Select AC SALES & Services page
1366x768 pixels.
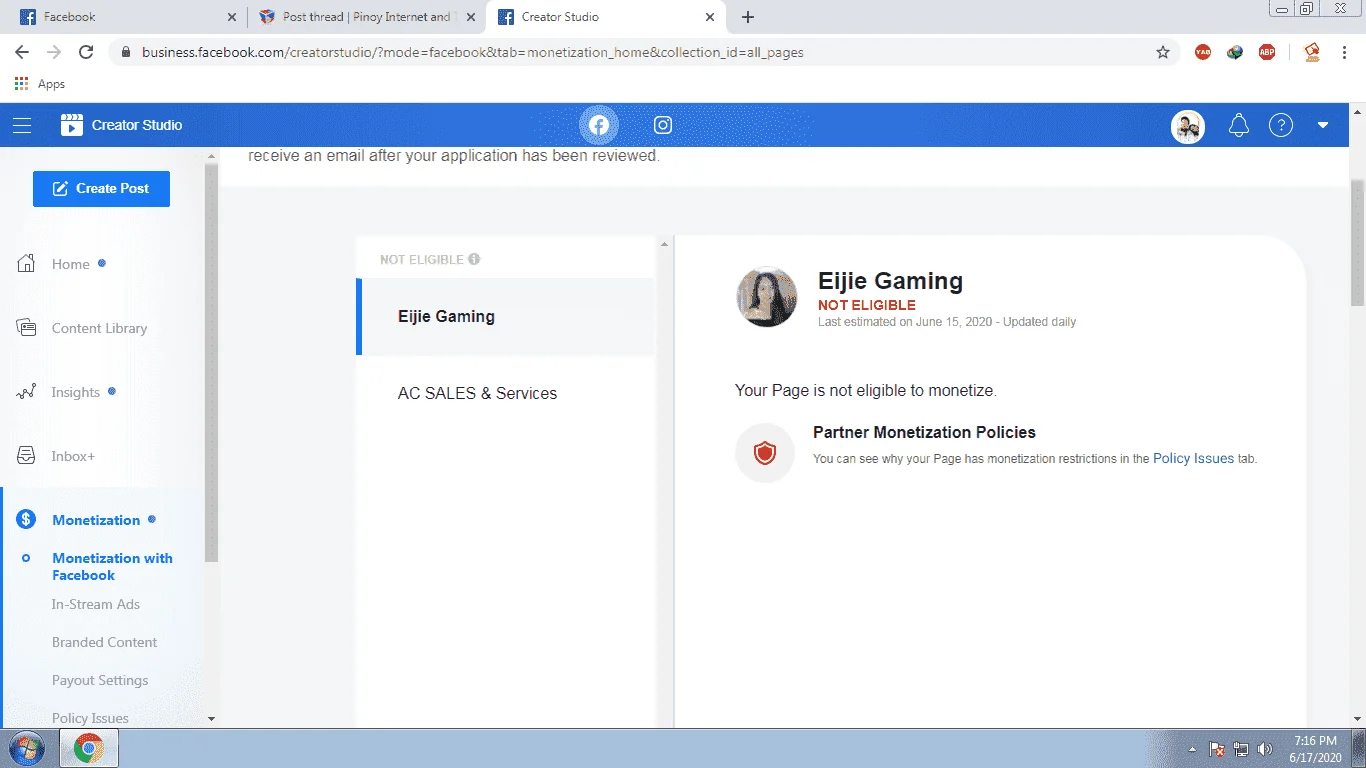[506, 393]
